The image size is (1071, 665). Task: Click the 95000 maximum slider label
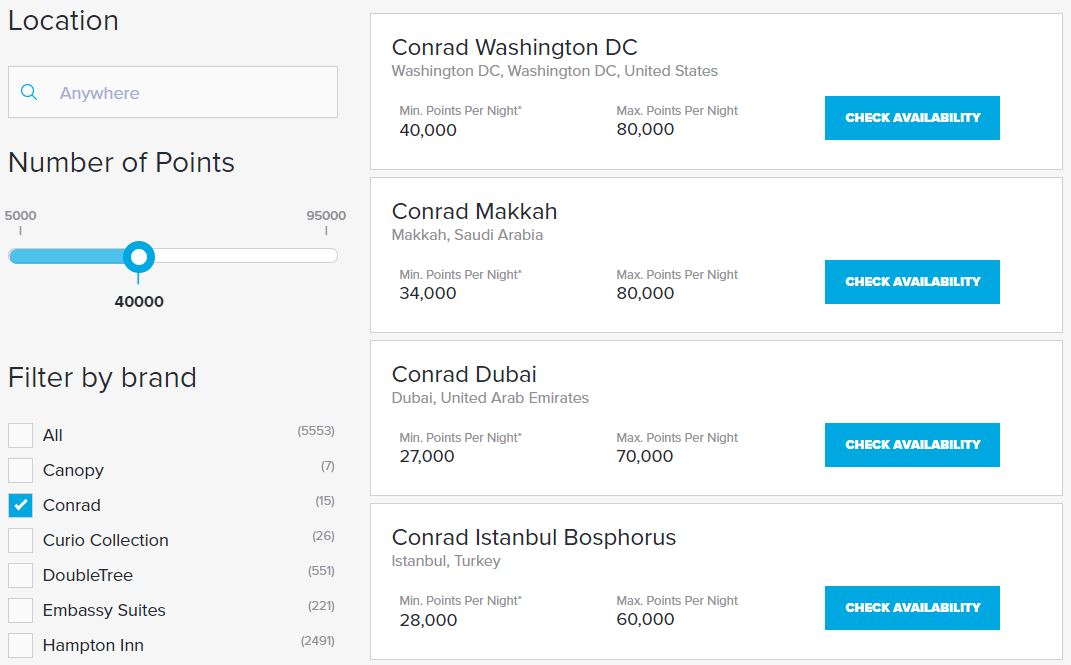tap(326, 216)
